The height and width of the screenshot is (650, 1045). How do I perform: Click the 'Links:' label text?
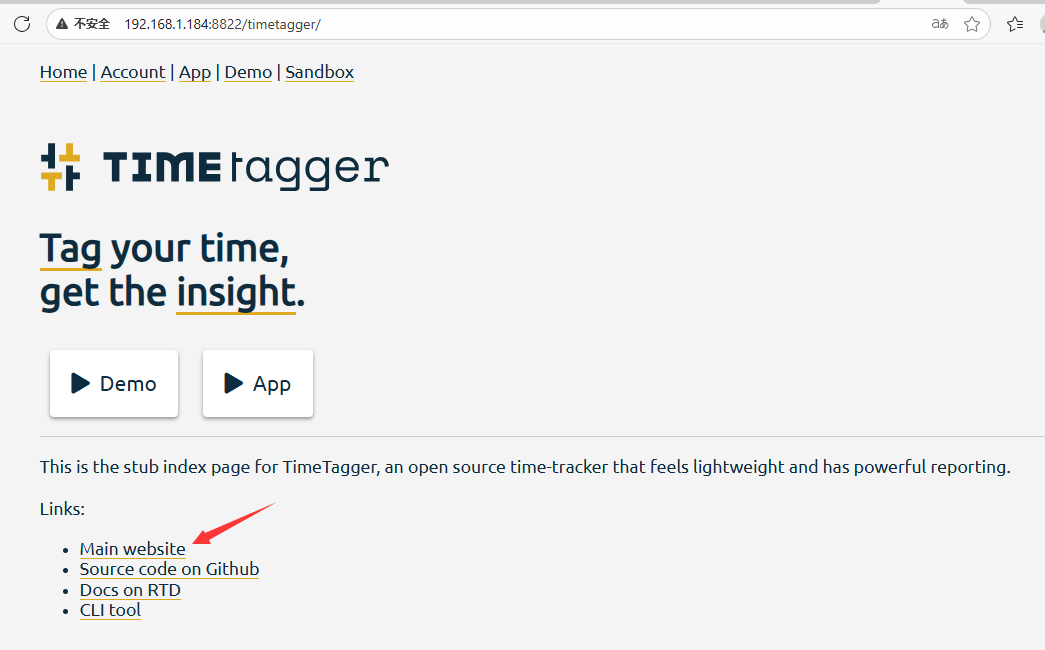tap(62, 509)
